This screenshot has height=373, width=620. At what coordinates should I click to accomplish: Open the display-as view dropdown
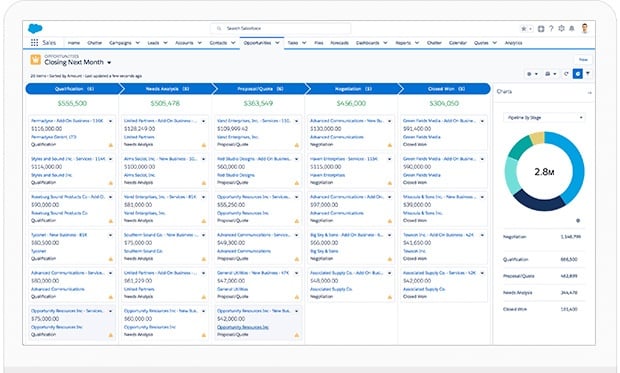(550, 74)
